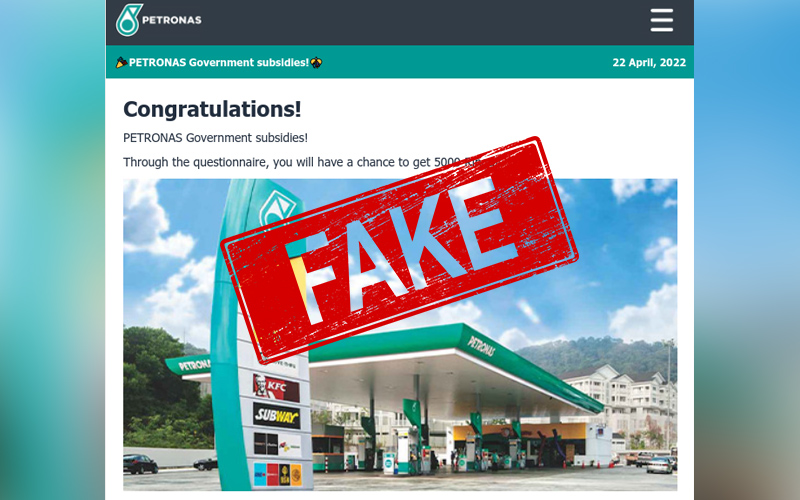Click the 'Congratulations!' heading
800x500 pixels.
212,109
